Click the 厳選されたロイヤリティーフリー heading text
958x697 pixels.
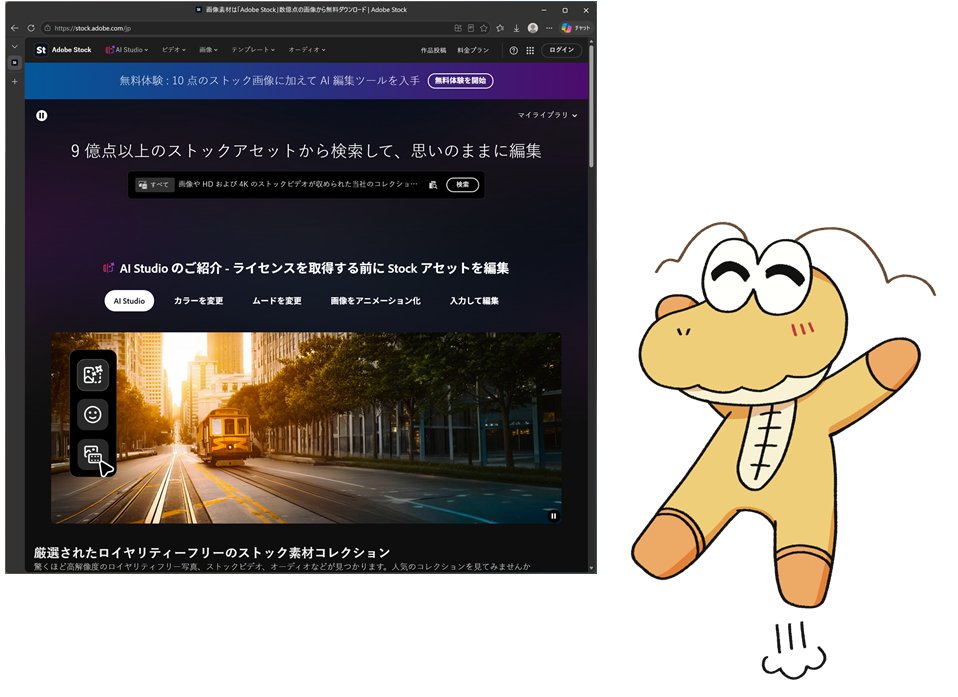point(211,553)
